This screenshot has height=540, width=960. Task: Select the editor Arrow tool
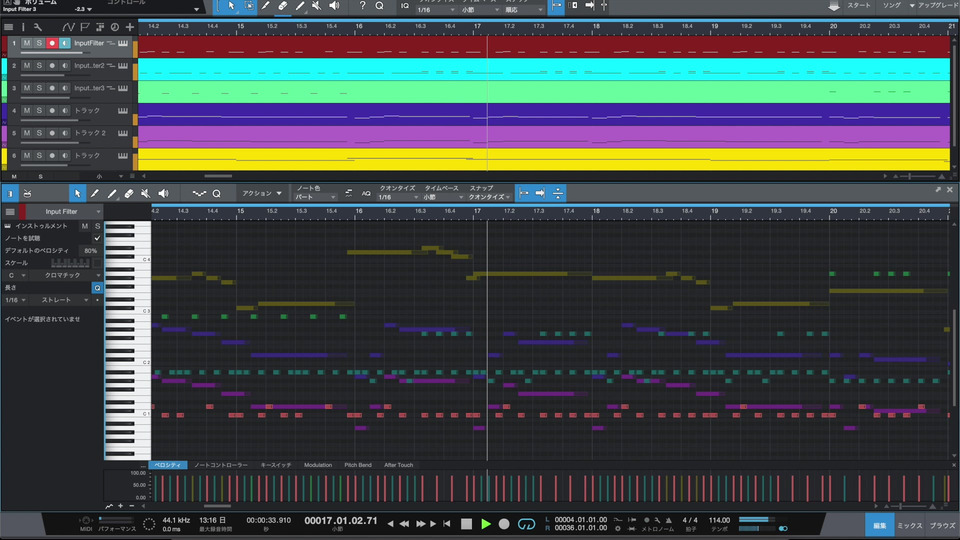click(x=77, y=193)
